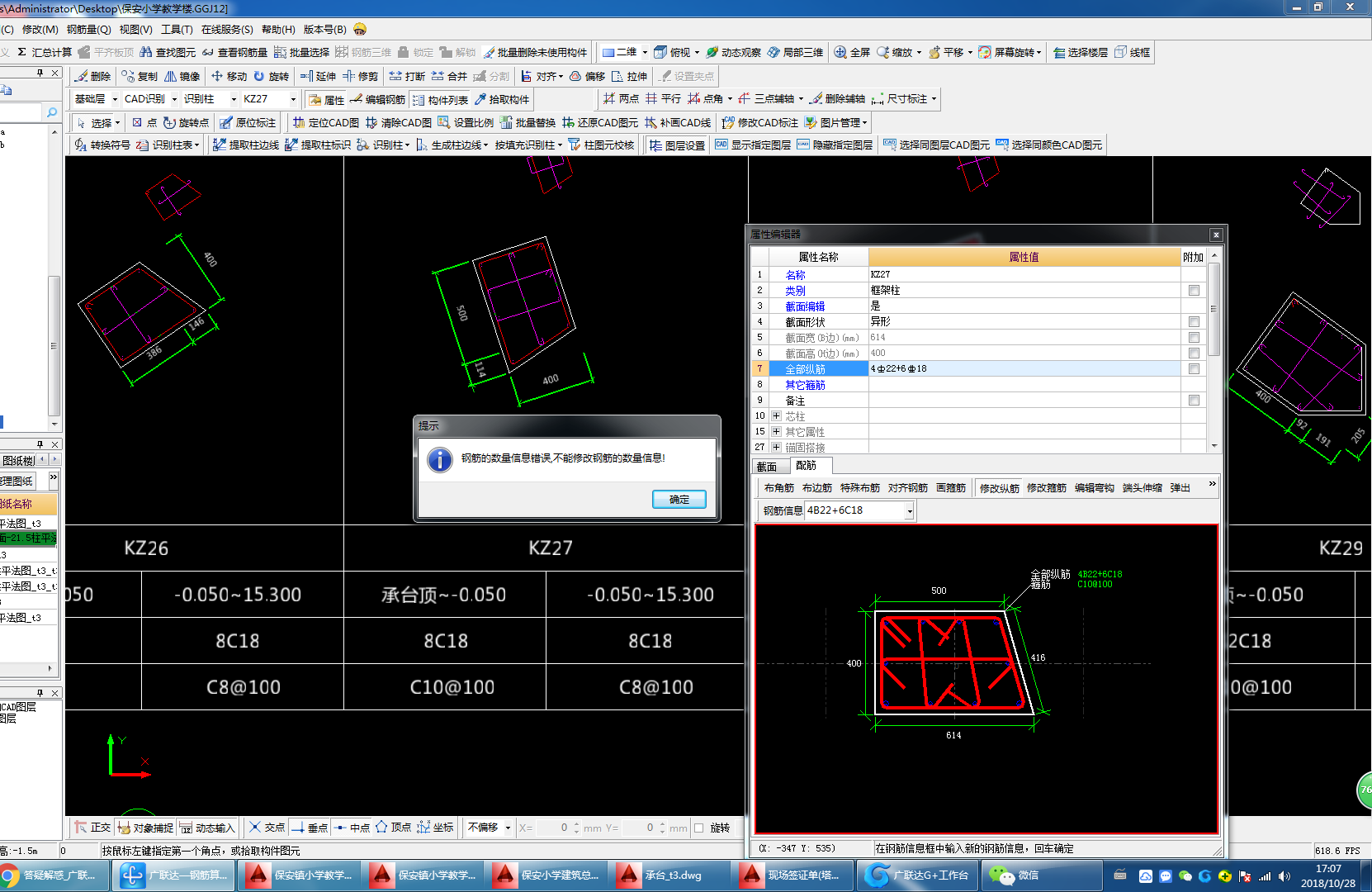Open 查找图元 binoculars tool
Viewport: 1372px width, 892px height.
168,52
